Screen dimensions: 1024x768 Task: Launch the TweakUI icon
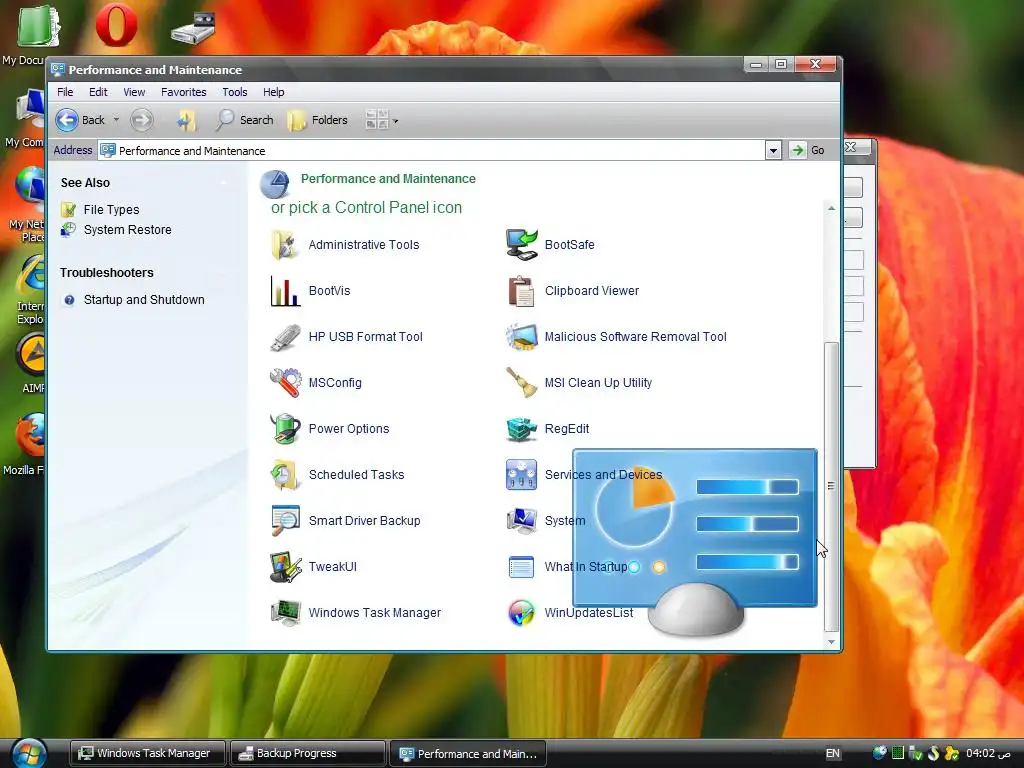coord(285,567)
